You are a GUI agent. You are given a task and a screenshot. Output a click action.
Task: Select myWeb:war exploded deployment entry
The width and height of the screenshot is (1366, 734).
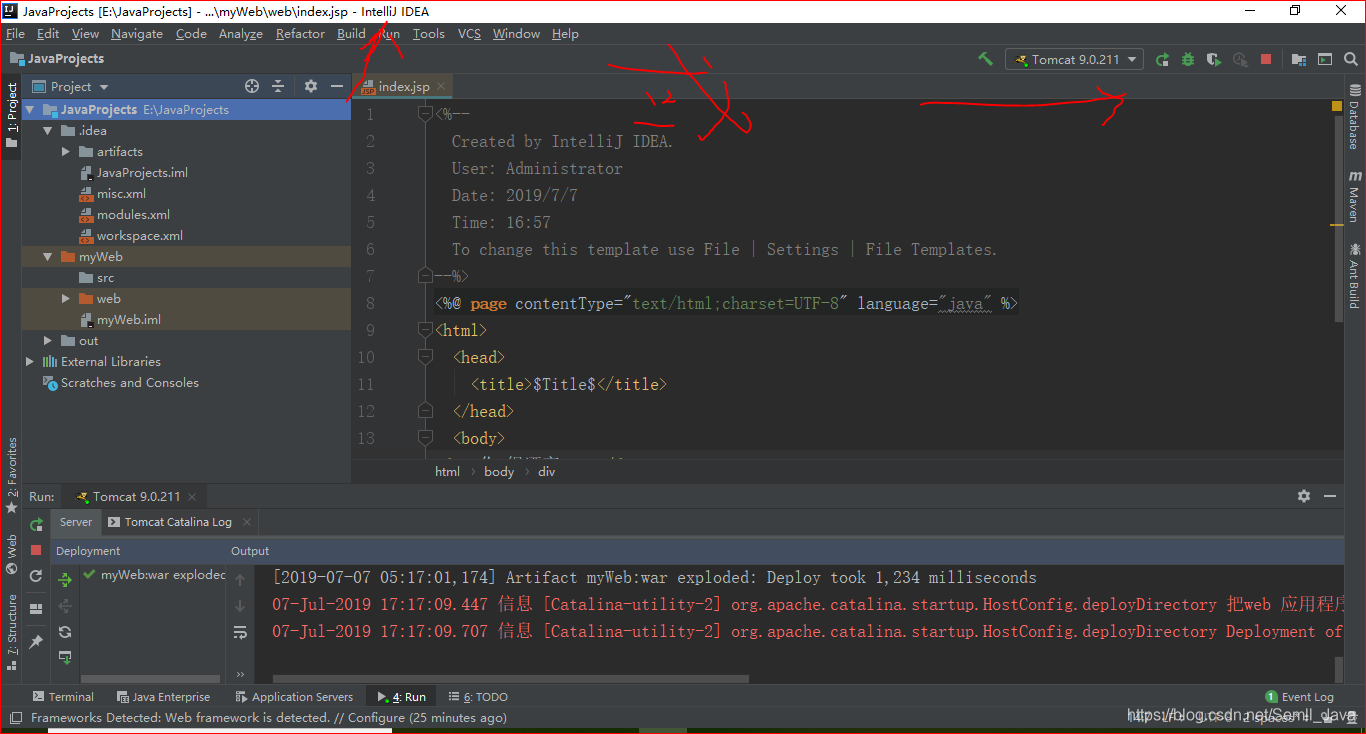pyautogui.click(x=155, y=575)
